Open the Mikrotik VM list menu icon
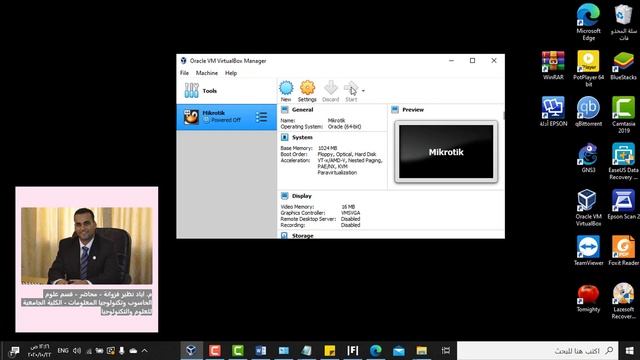Viewport: 640px width, 360px height. click(261, 117)
